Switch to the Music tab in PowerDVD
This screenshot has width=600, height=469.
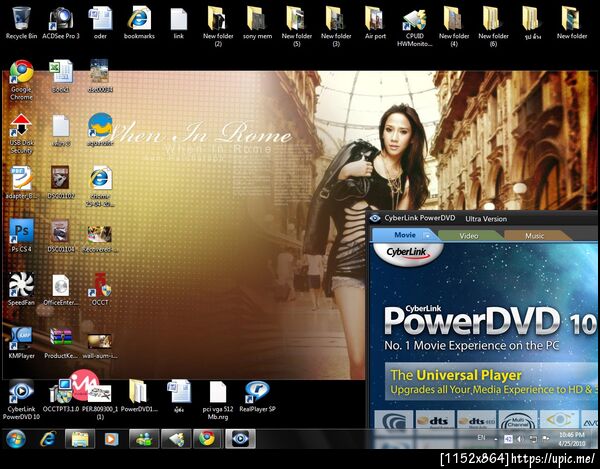[x=534, y=236]
